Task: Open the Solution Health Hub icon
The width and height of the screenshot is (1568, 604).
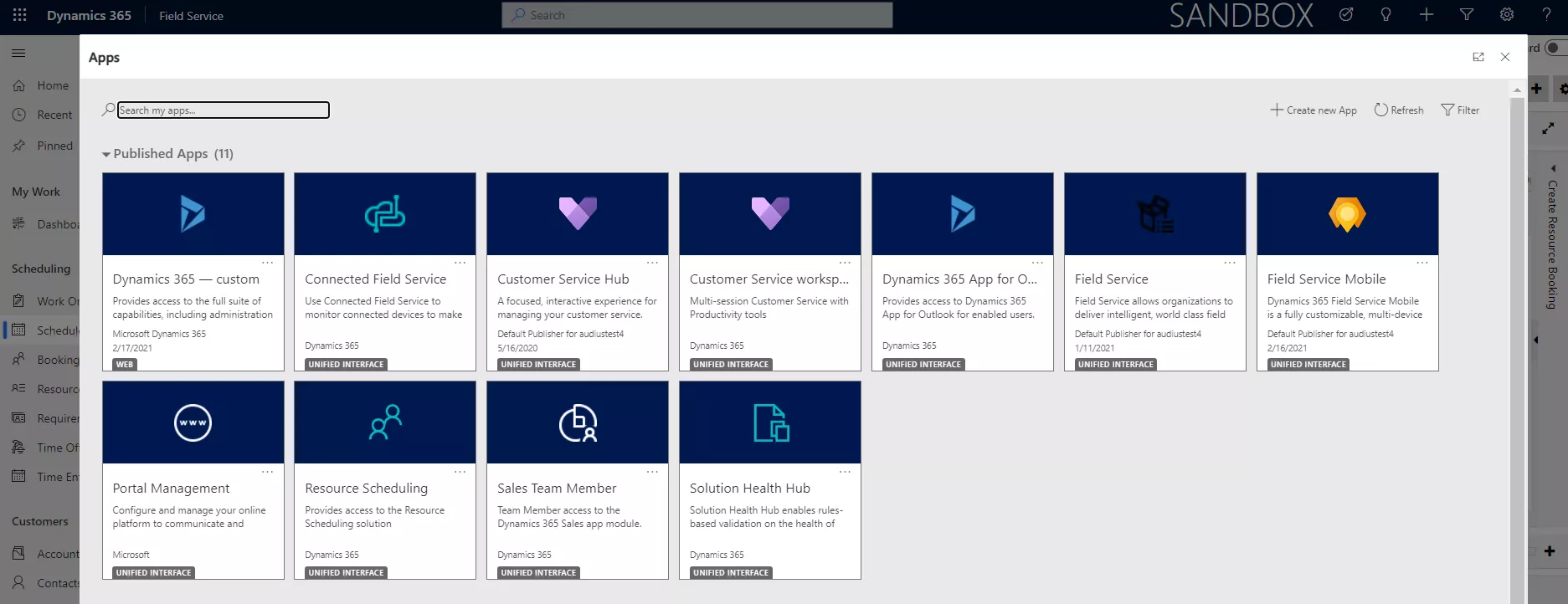Action: [770, 422]
